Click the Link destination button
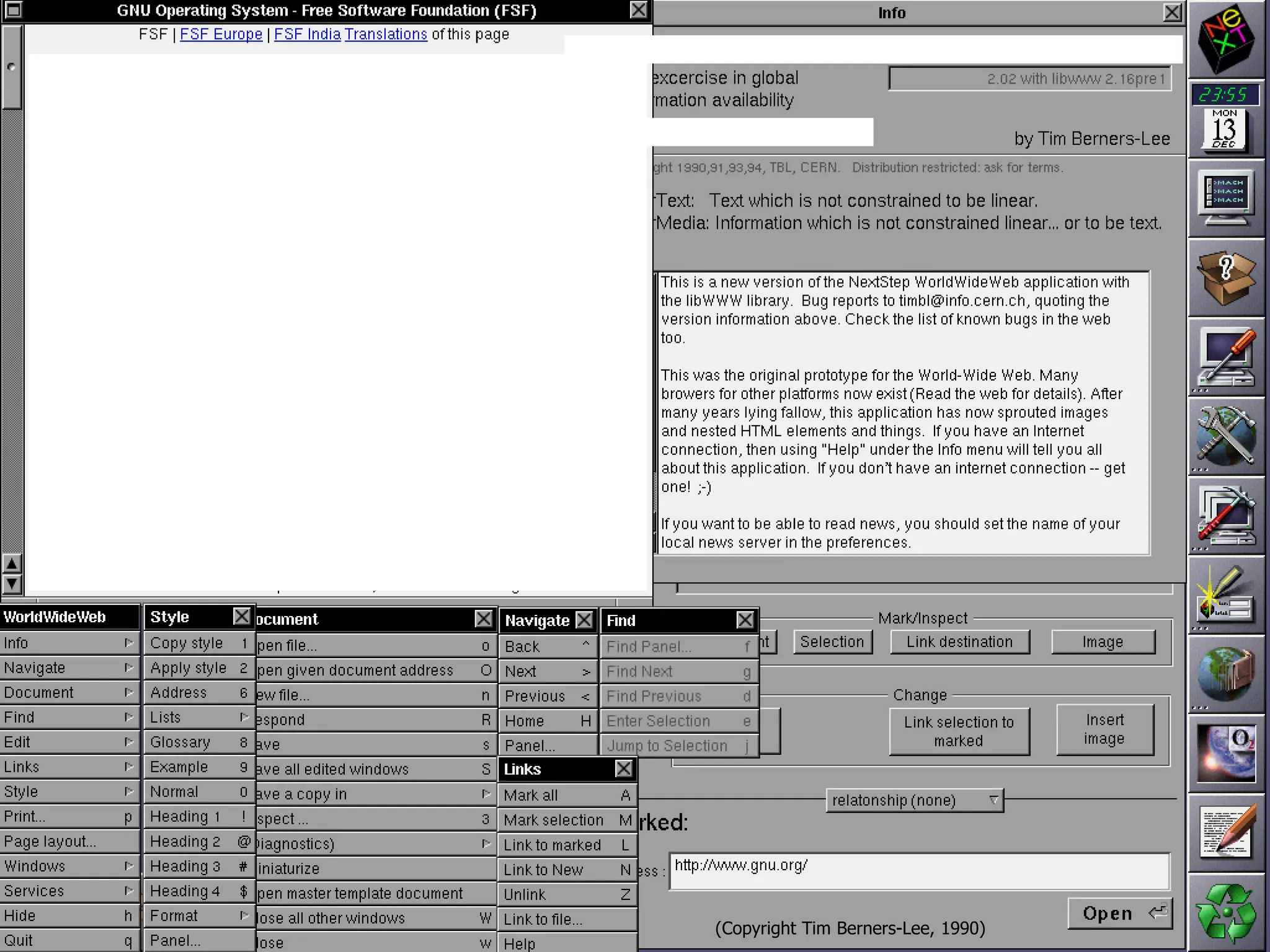Image resolution: width=1270 pixels, height=952 pixels. pyautogui.click(x=959, y=641)
